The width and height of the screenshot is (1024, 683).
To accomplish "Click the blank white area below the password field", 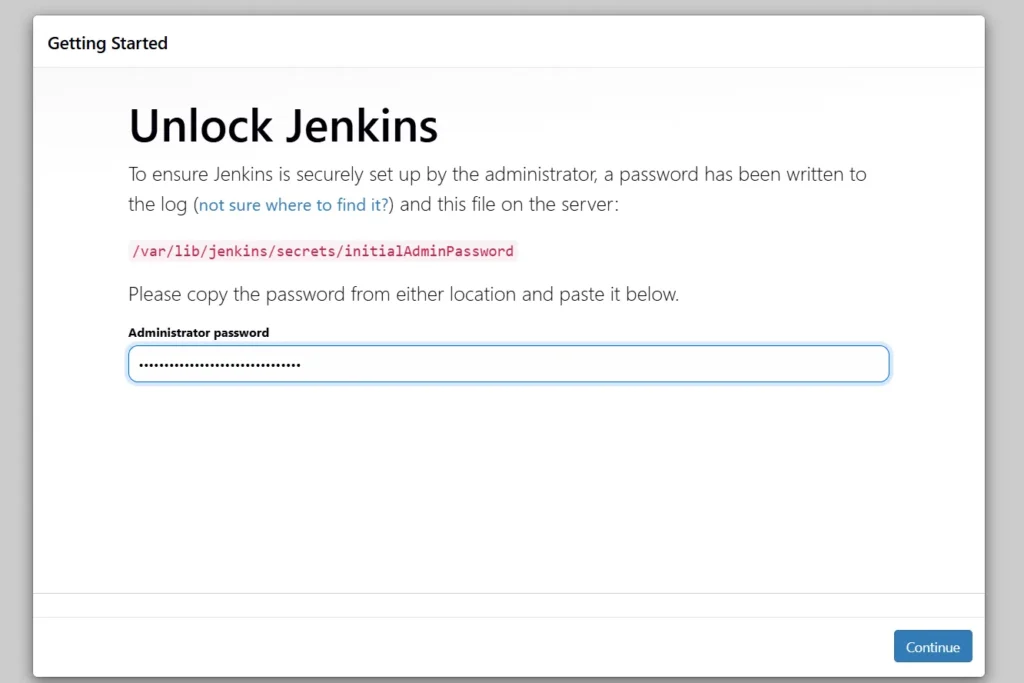I will click(508, 480).
